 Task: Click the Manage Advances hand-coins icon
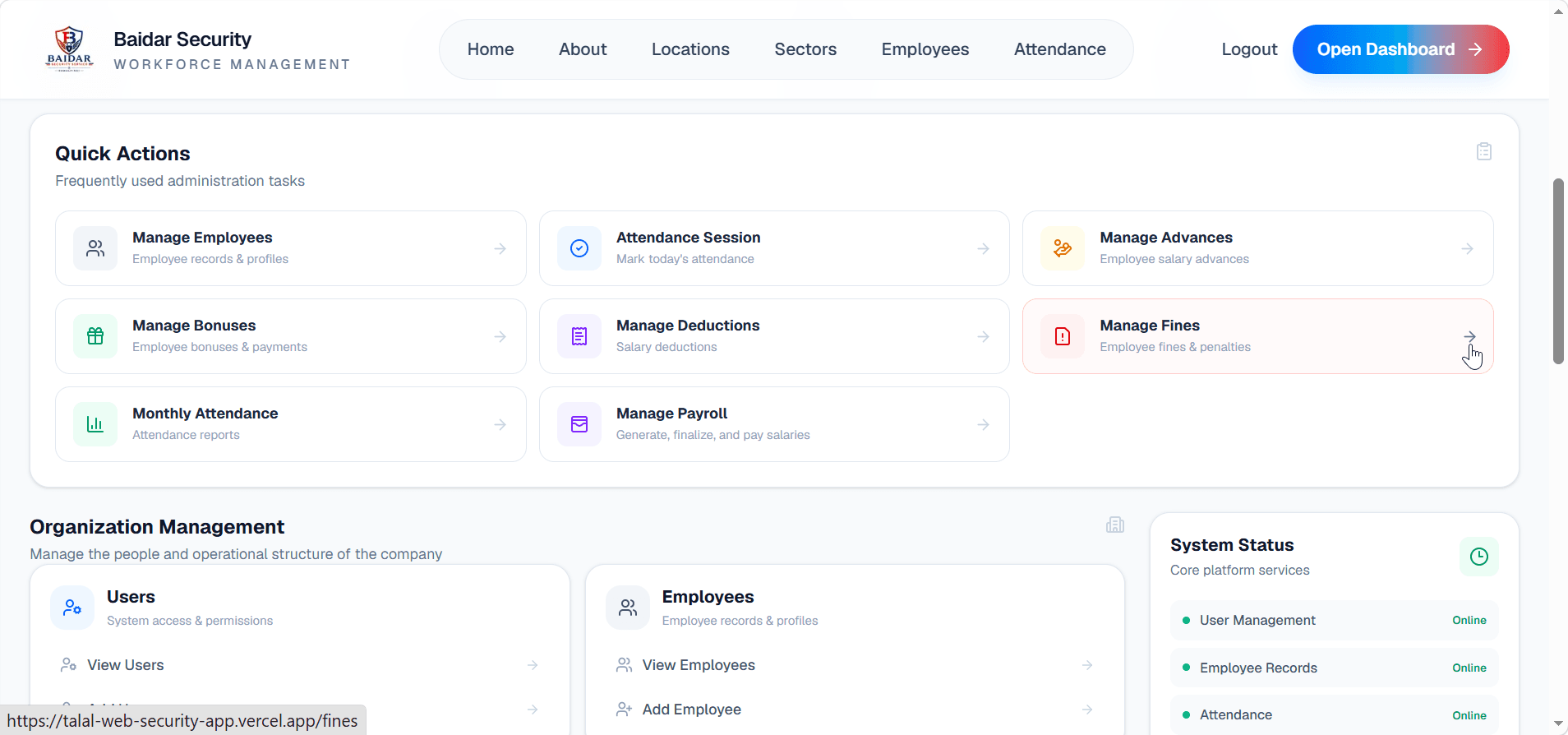pos(1063,248)
